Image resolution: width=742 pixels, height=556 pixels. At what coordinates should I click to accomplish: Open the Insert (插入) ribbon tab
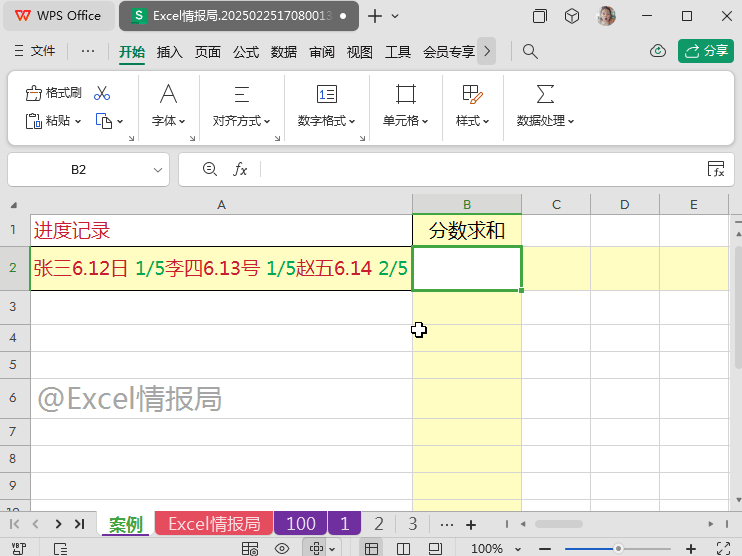point(170,51)
